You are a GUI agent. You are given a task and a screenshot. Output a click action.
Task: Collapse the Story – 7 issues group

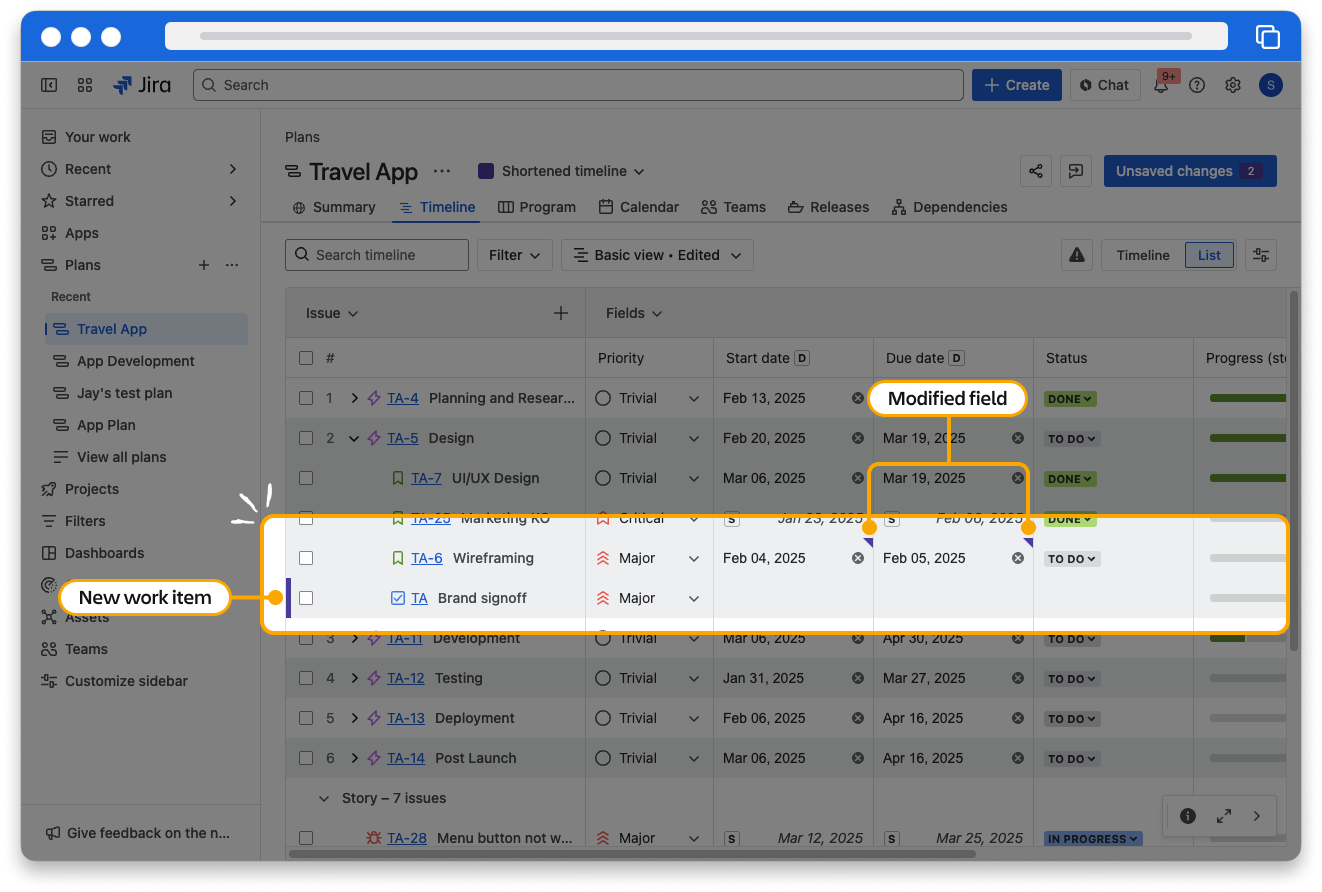(323, 798)
